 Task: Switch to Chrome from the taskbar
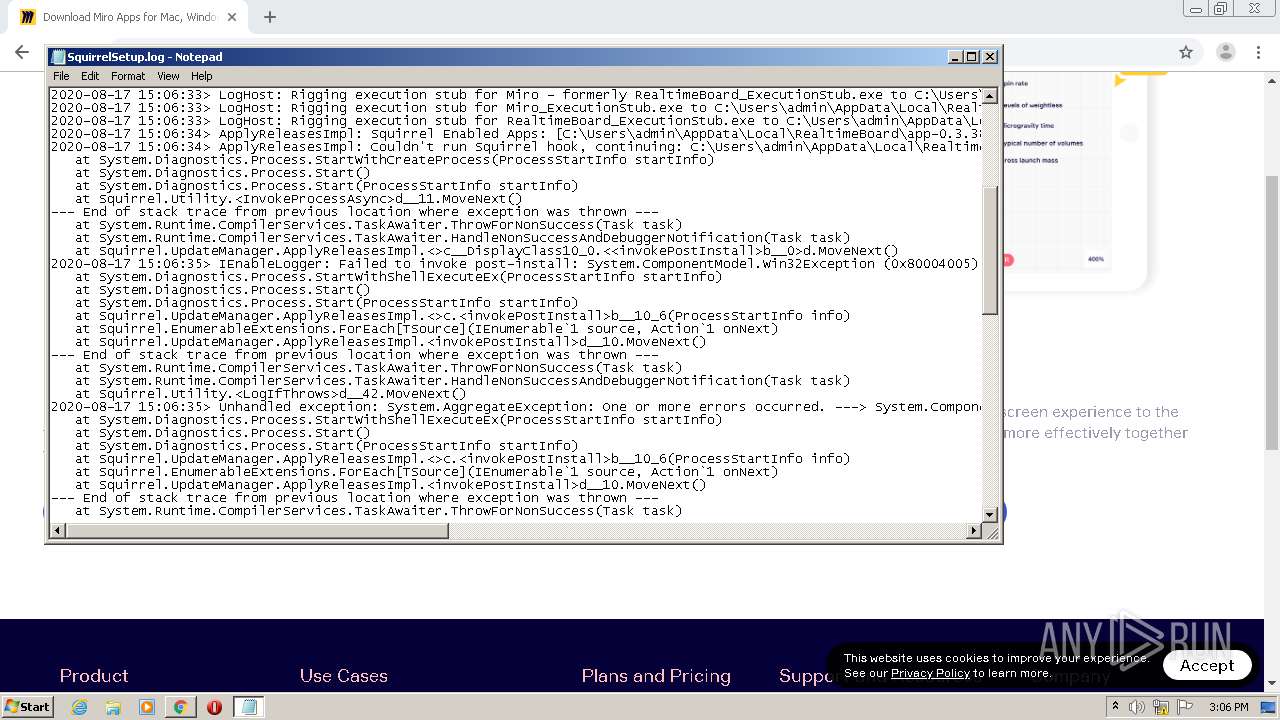(x=180, y=707)
